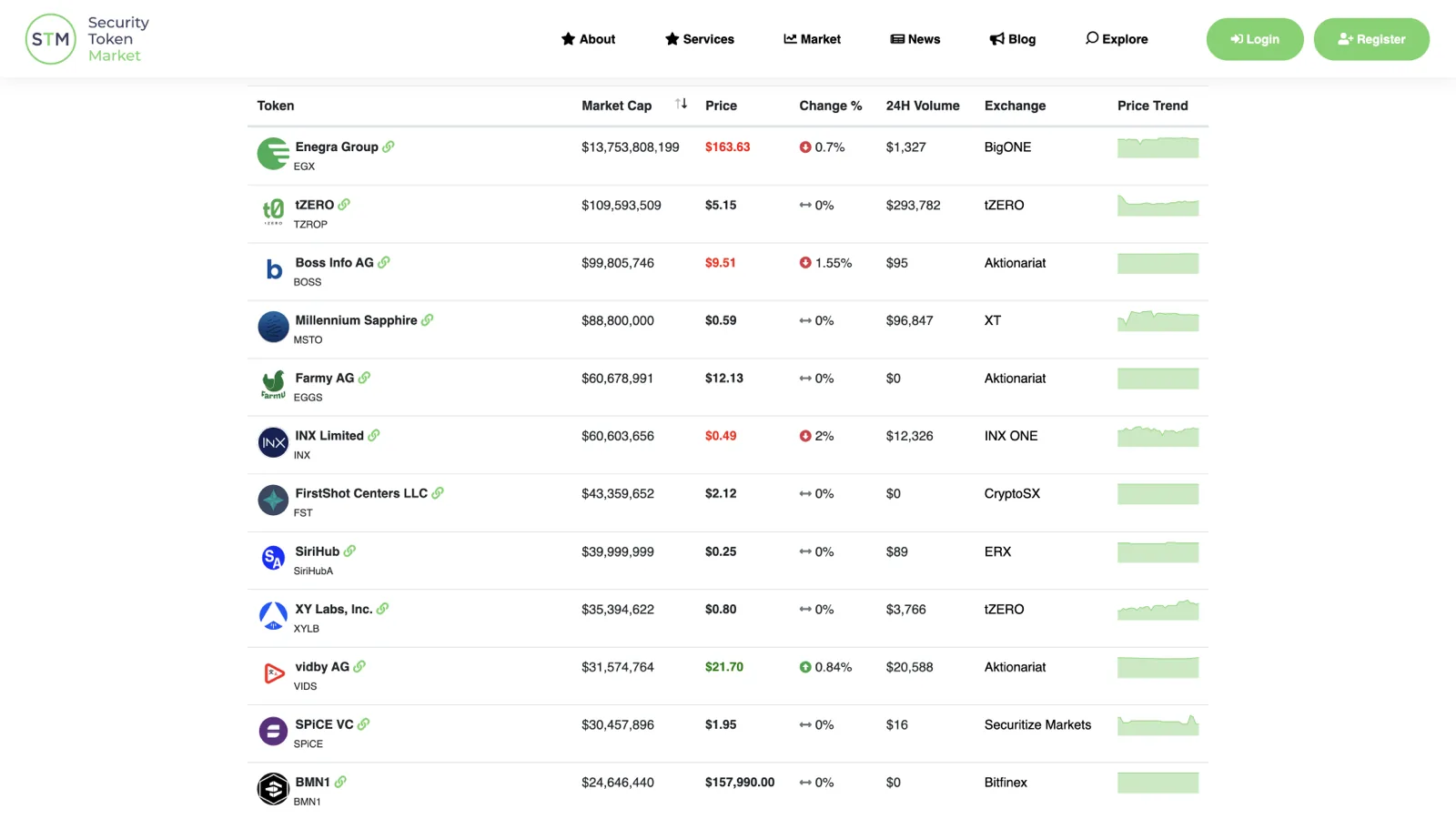Click the Boss Info AG logo
The image size is (1456, 819).
click(273, 269)
